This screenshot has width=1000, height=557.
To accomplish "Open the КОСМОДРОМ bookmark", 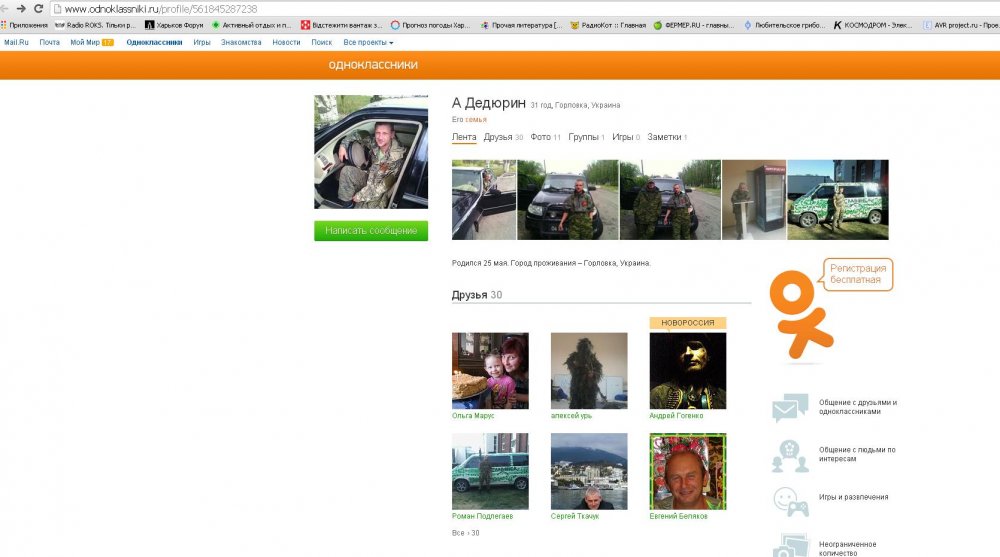I will (874, 26).
